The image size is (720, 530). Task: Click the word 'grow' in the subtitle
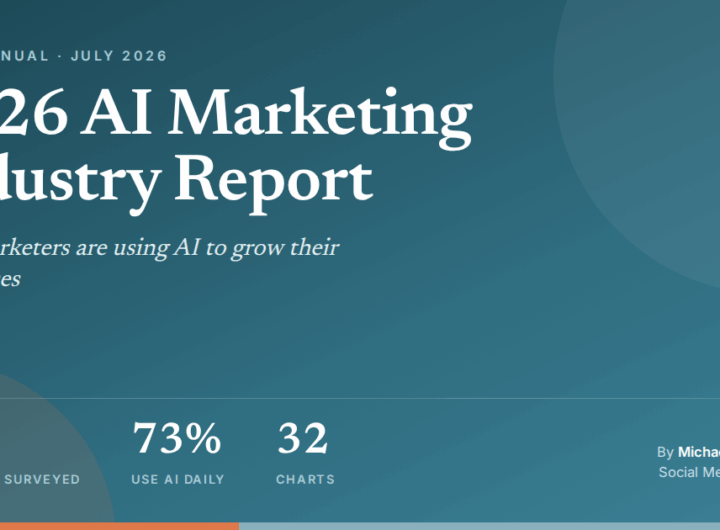click(258, 248)
